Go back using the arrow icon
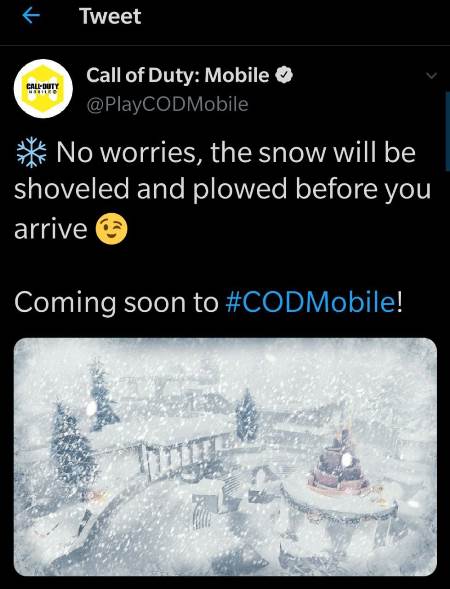Screen dimensions: 450x589 click(x=31, y=16)
